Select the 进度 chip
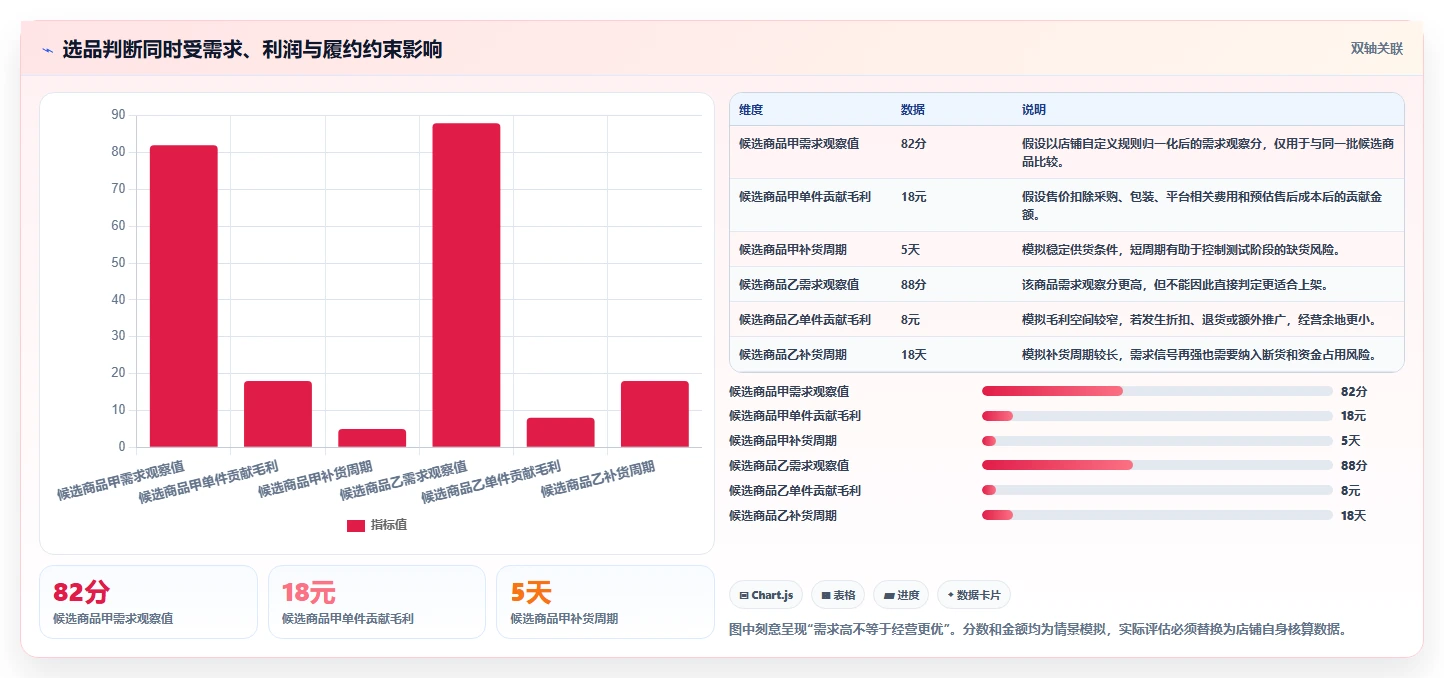 [x=901, y=595]
